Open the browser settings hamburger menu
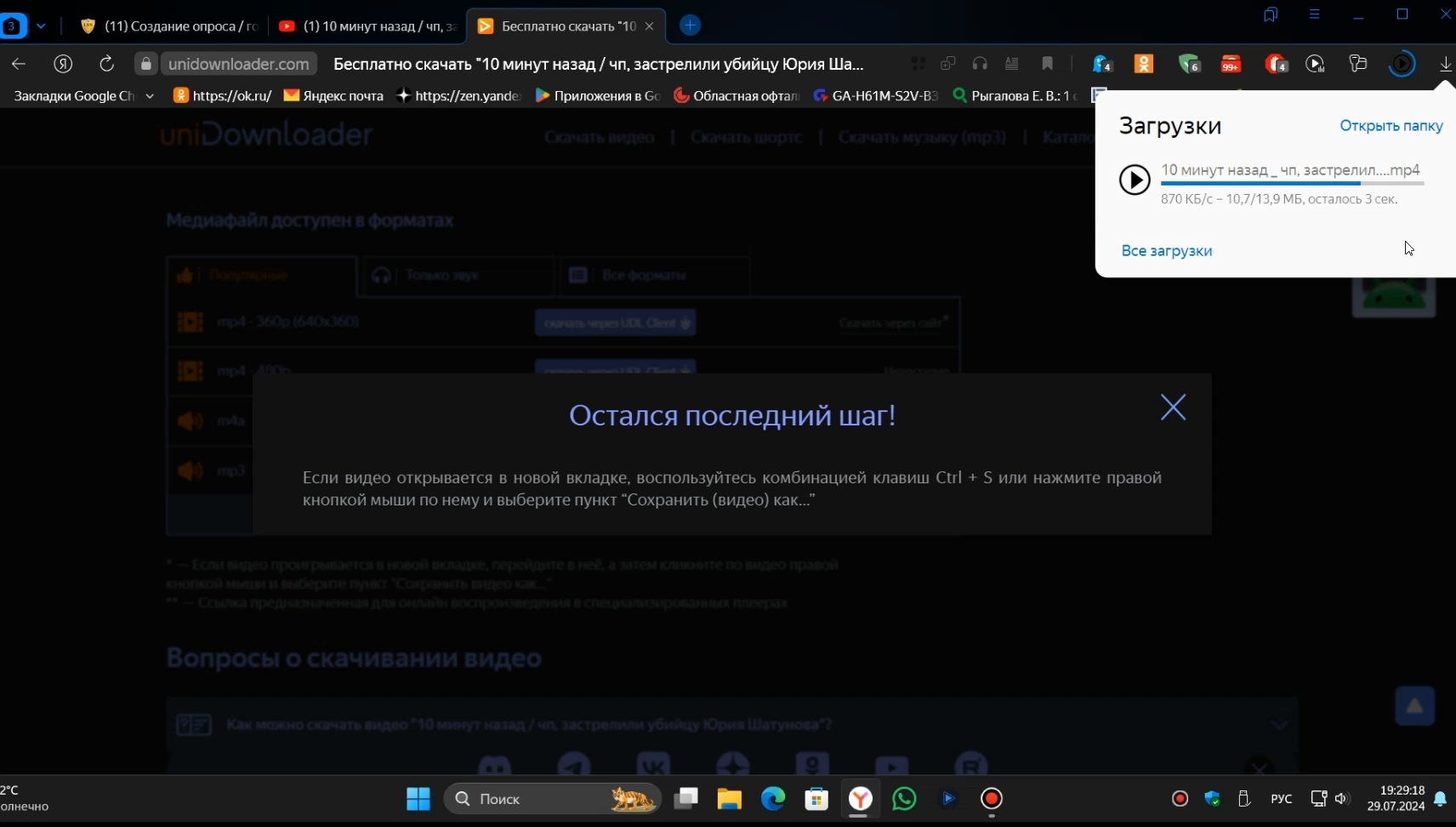 pyautogui.click(x=1316, y=14)
